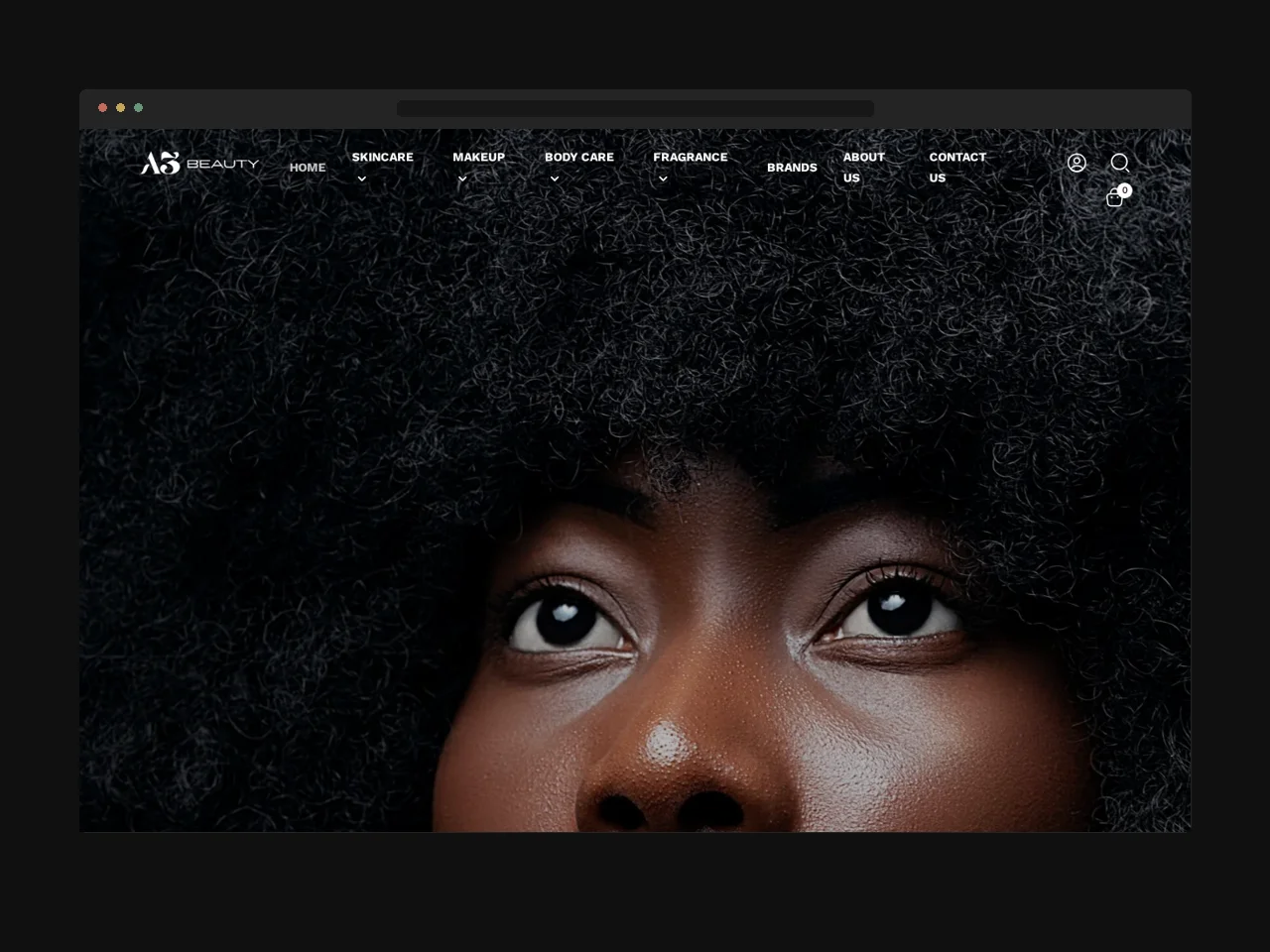Open the Fragrance menu label
The width and height of the screenshot is (1270, 952).
click(x=690, y=157)
